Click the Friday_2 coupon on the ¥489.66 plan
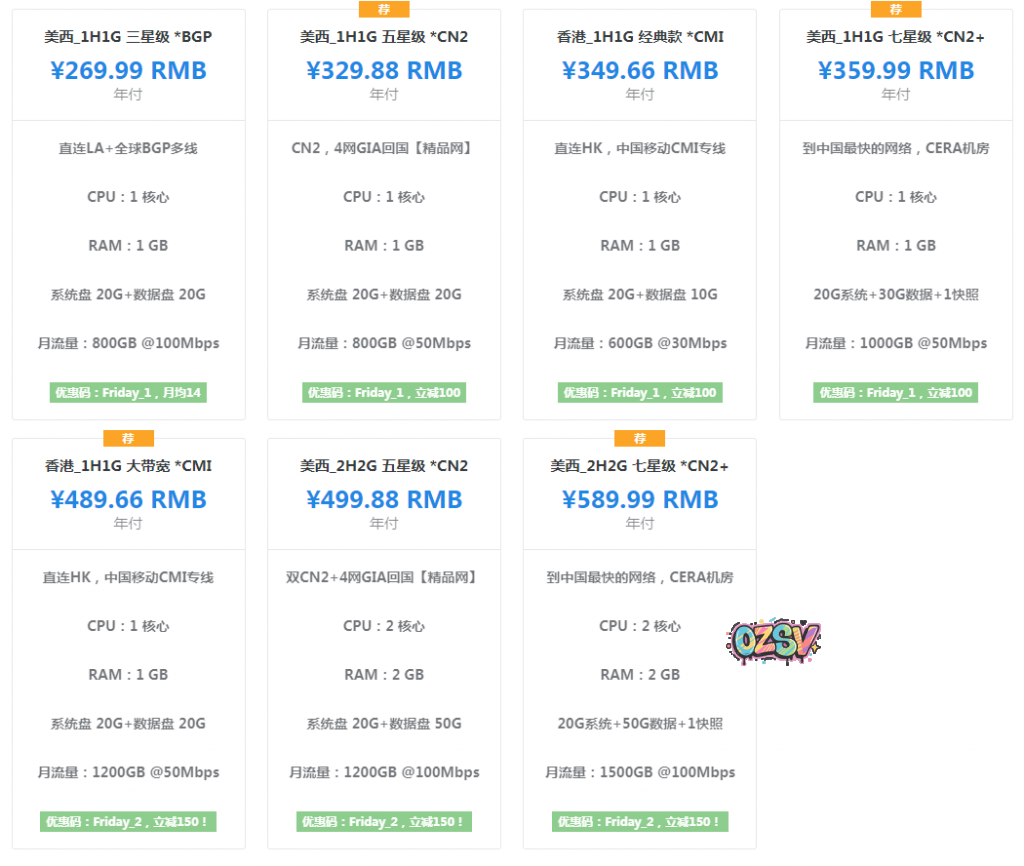 [x=128, y=822]
